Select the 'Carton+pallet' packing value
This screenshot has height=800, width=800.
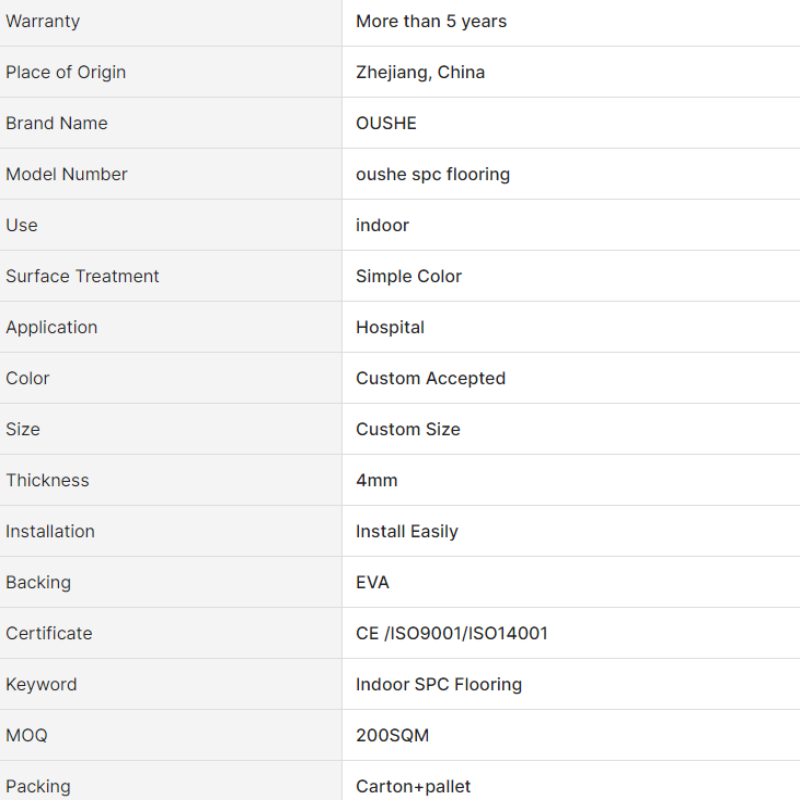413,786
